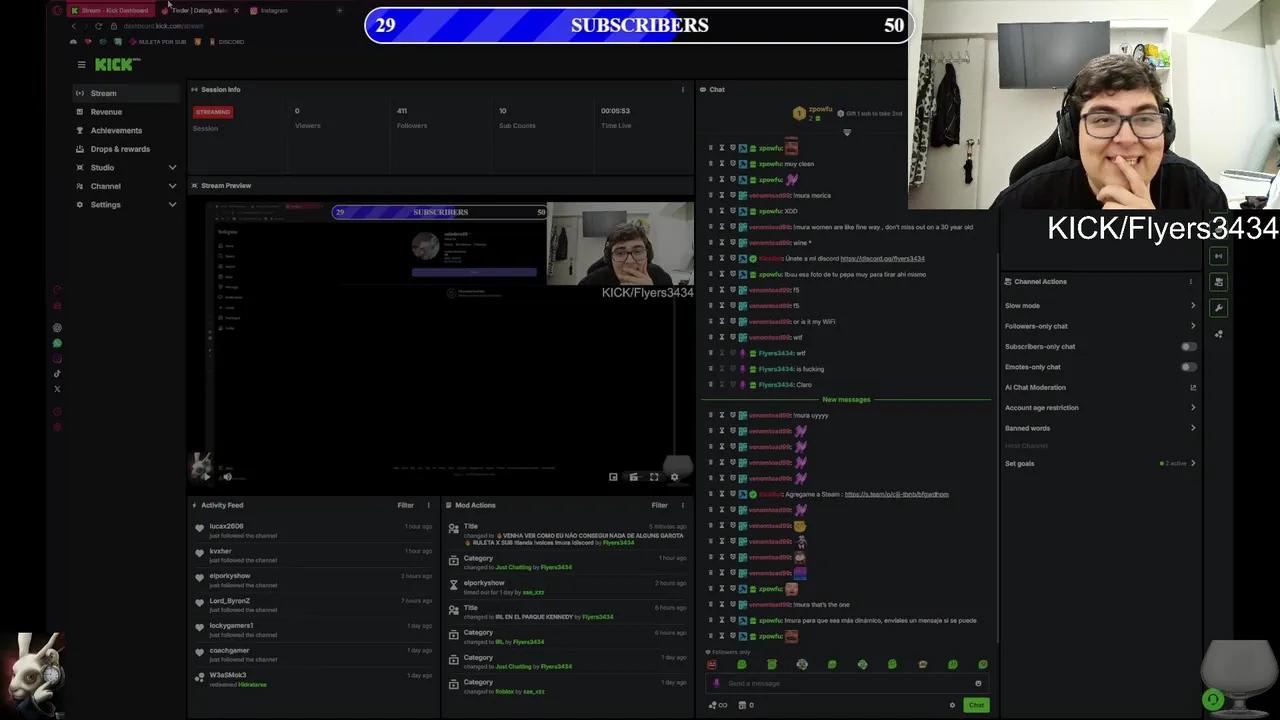The height and width of the screenshot is (720, 1280).
Task: Open the Achievements sidebar page
Action: point(126,130)
